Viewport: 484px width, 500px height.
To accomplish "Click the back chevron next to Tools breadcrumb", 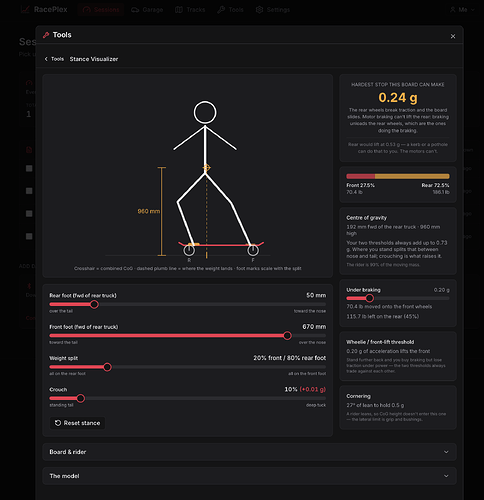I will click(x=46, y=59).
